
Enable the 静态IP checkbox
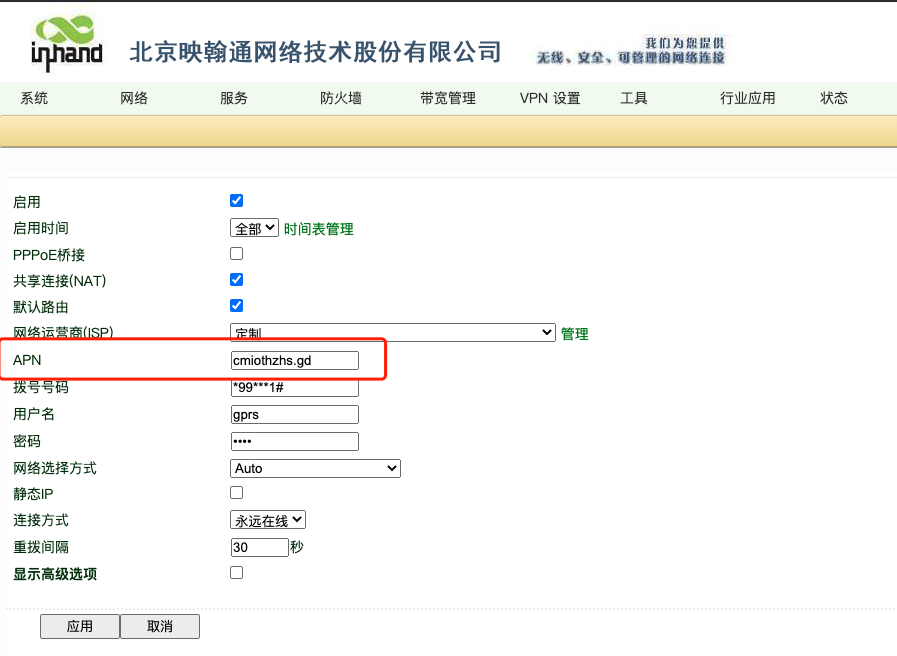[x=237, y=492]
